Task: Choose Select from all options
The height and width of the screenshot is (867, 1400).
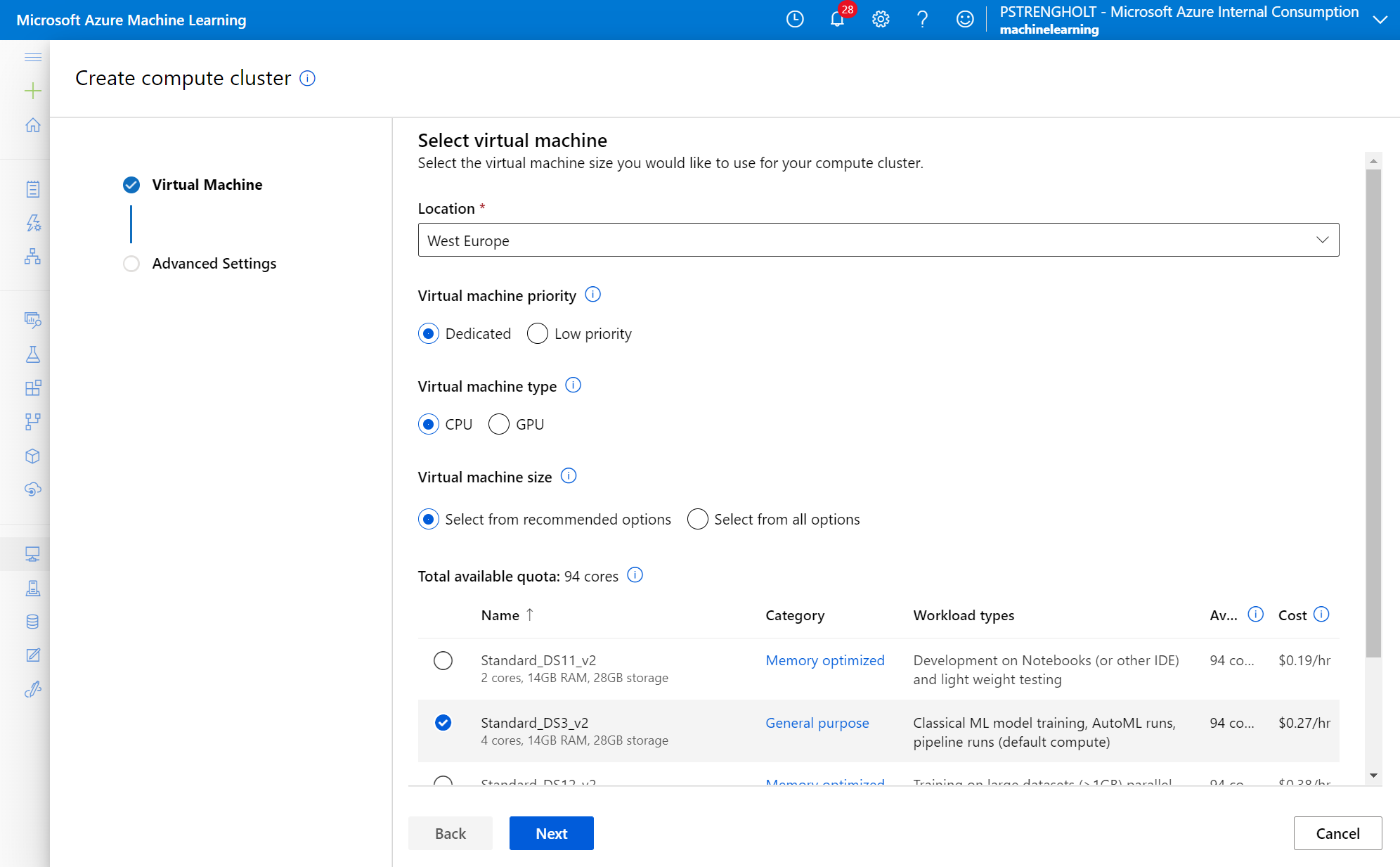Action: [698, 519]
